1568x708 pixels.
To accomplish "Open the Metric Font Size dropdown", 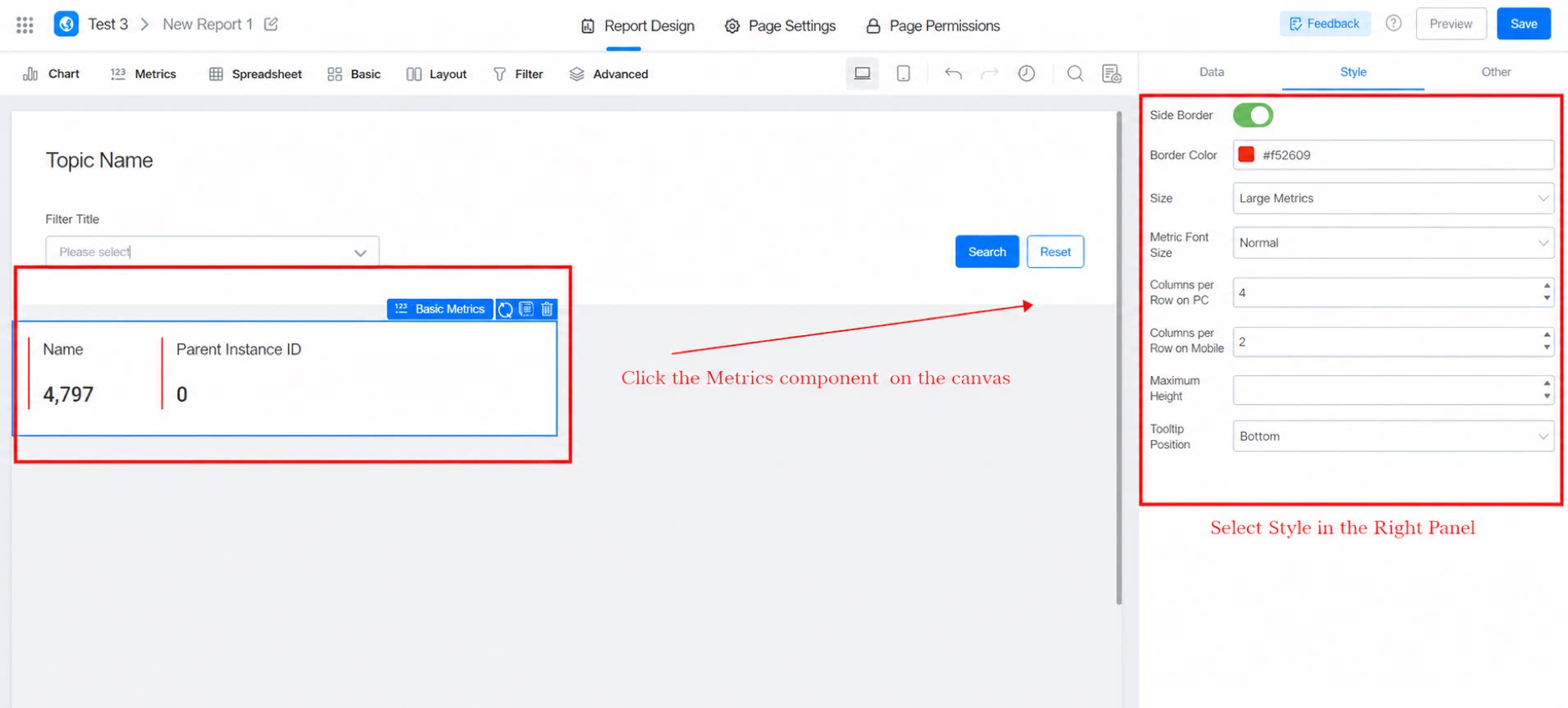I will click(1393, 243).
